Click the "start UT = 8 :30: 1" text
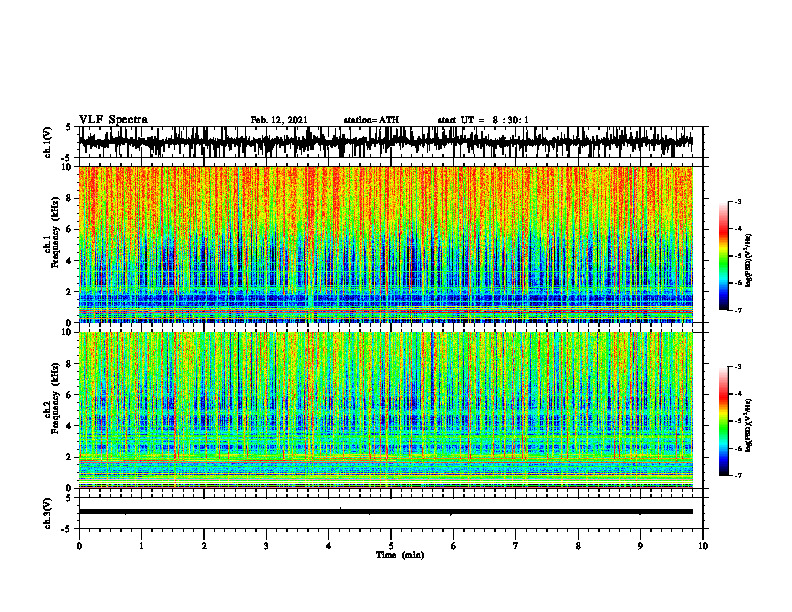This screenshot has width=792, height=612. [x=483, y=120]
